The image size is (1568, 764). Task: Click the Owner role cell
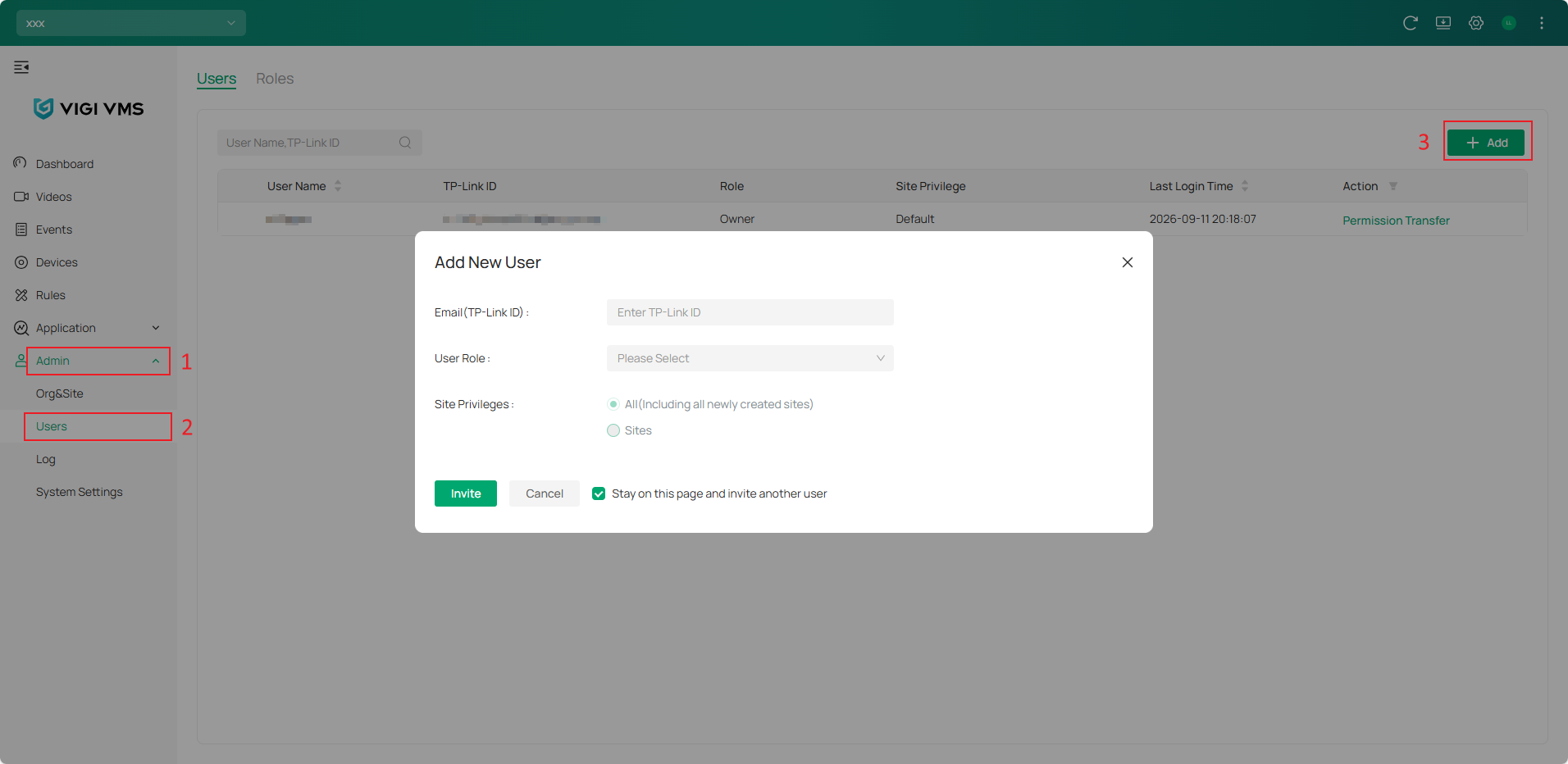coord(737,219)
